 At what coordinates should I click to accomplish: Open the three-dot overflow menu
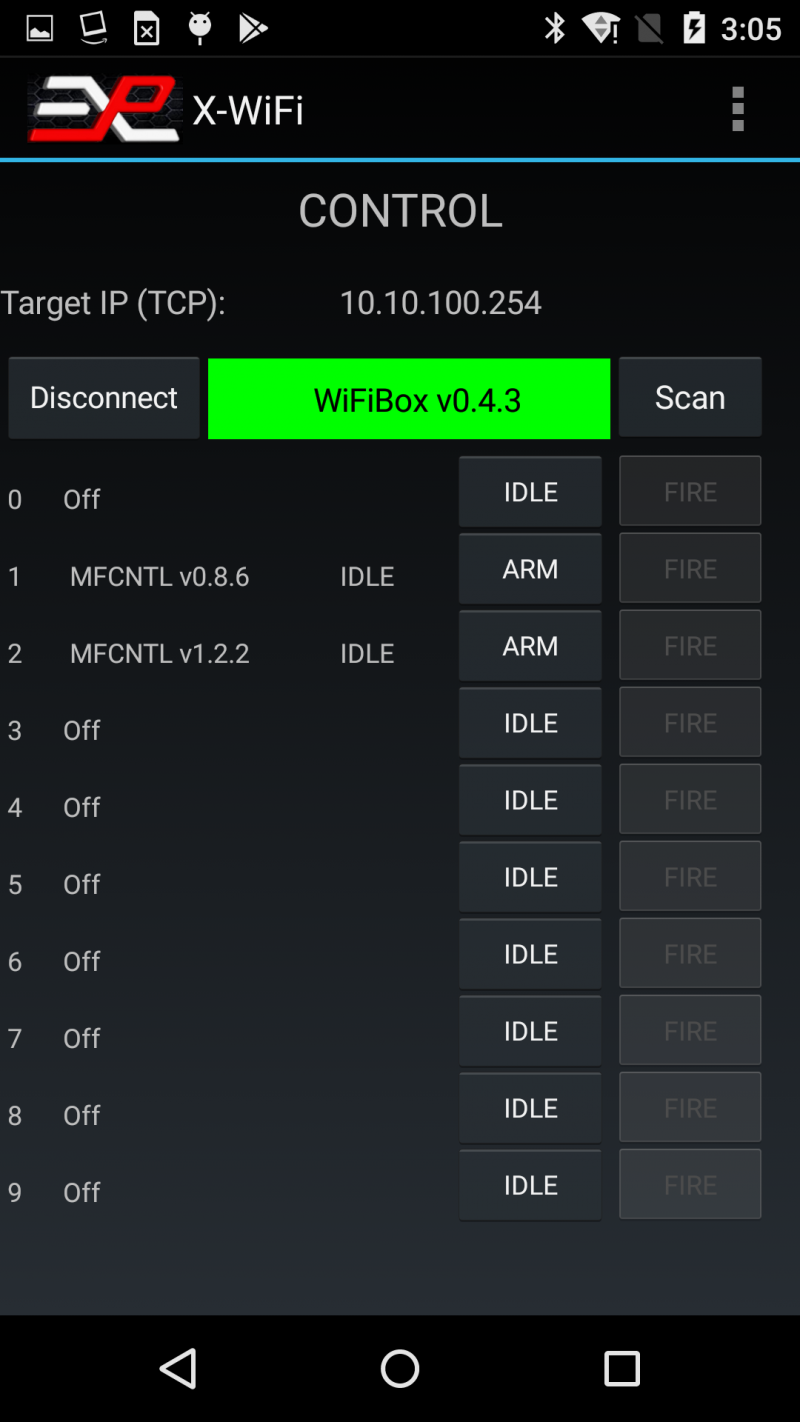tap(738, 109)
